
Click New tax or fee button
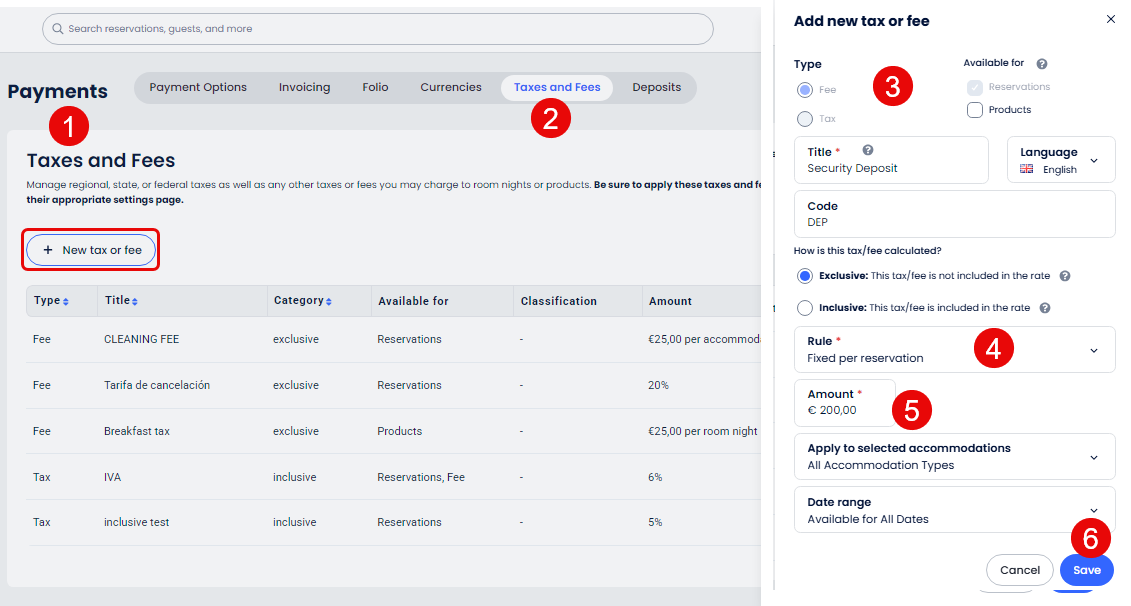coord(91,250)
